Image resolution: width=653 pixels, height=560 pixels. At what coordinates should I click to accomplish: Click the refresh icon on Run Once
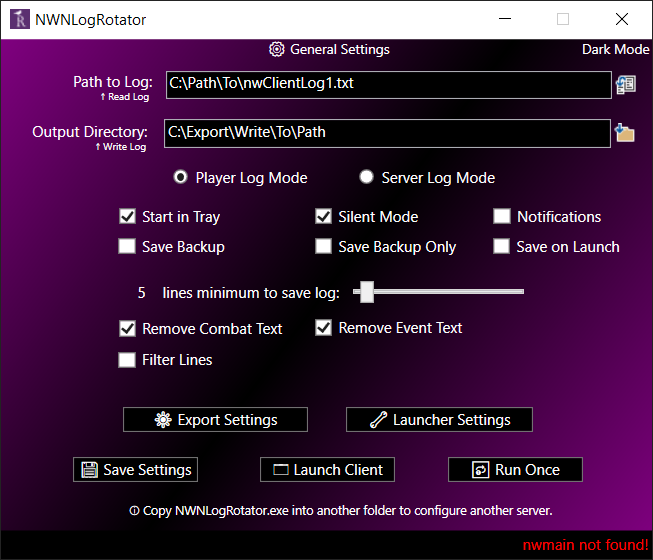(480, 470)
